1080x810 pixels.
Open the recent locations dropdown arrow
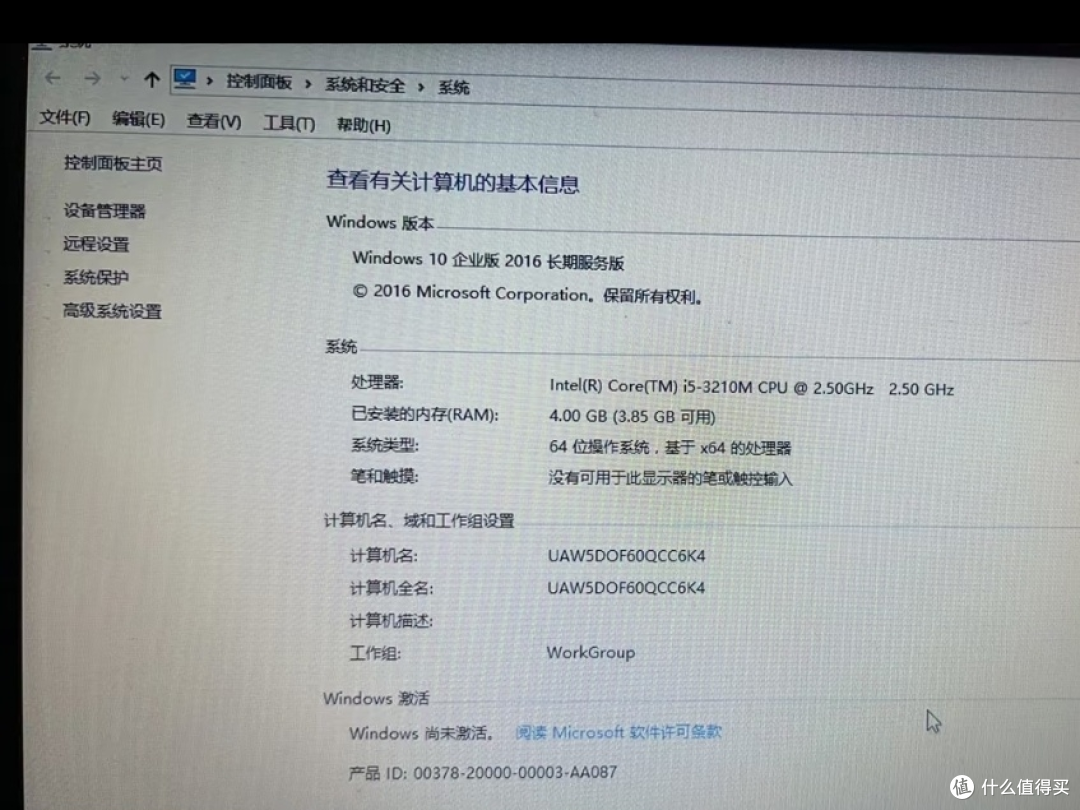[x=125, y=79]
